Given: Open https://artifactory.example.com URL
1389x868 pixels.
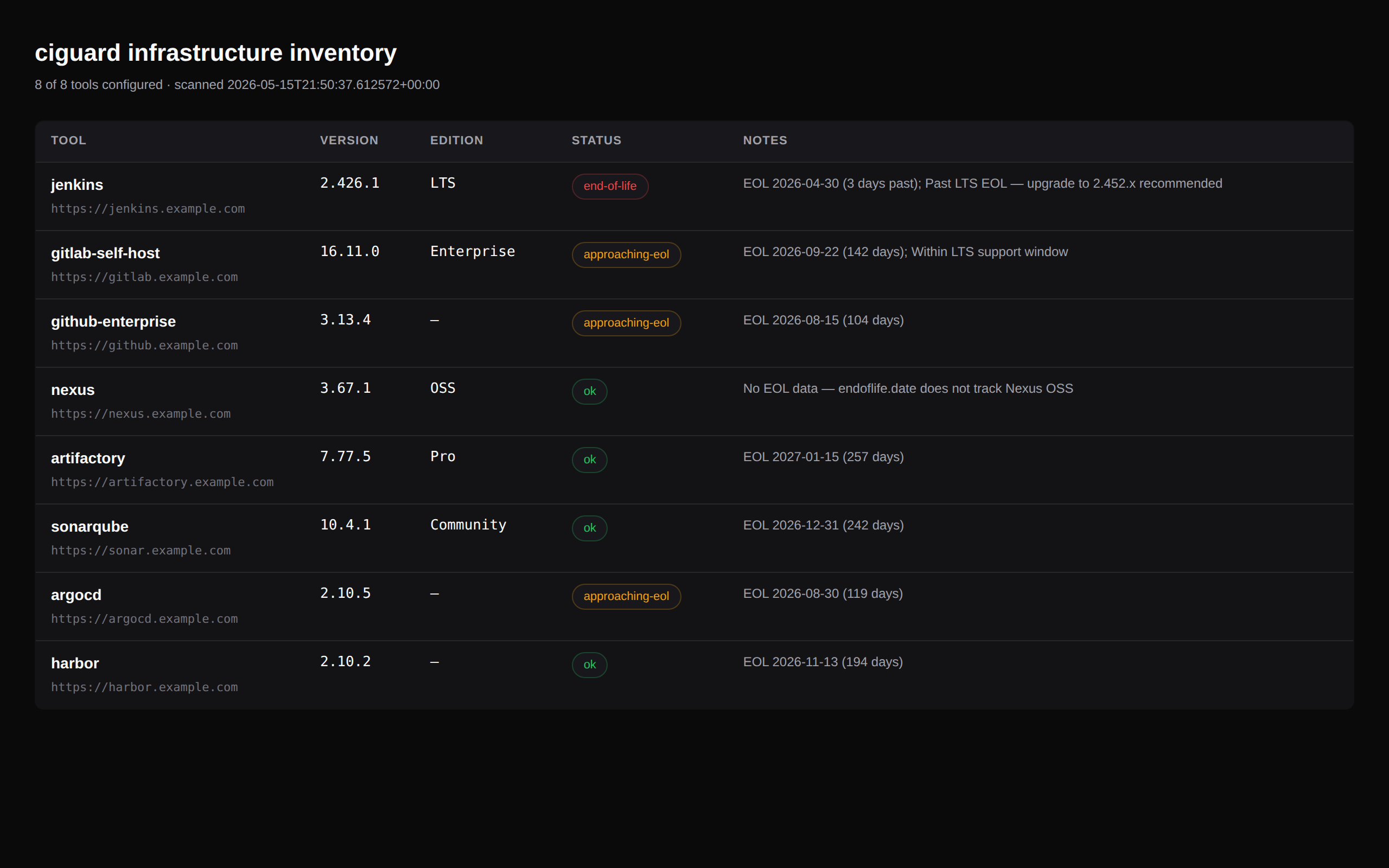Looking at the screenshot, I should pyautogui.click(x=162, y=482).
